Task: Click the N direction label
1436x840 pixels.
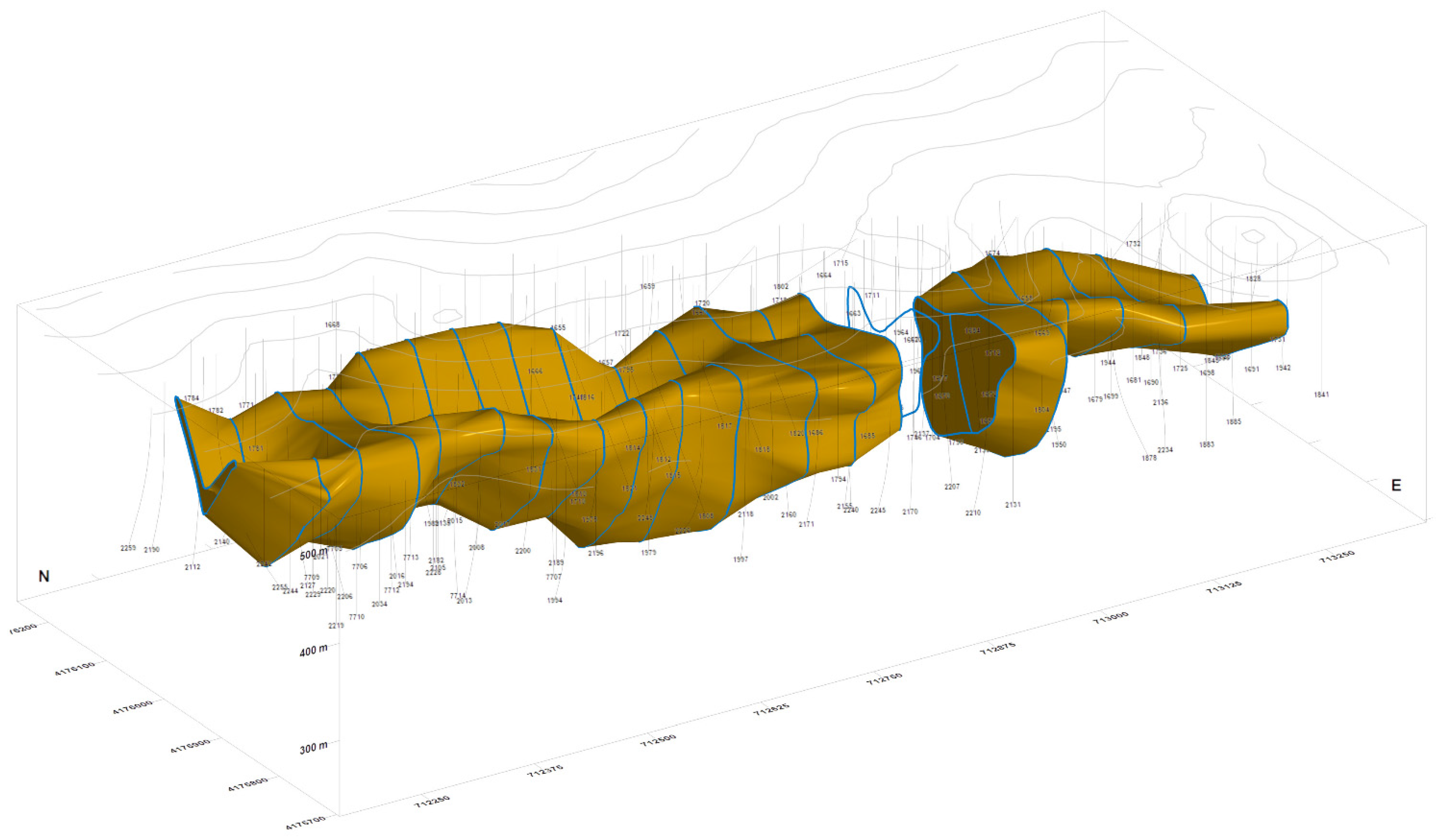Action: click(x=44, y=576)
